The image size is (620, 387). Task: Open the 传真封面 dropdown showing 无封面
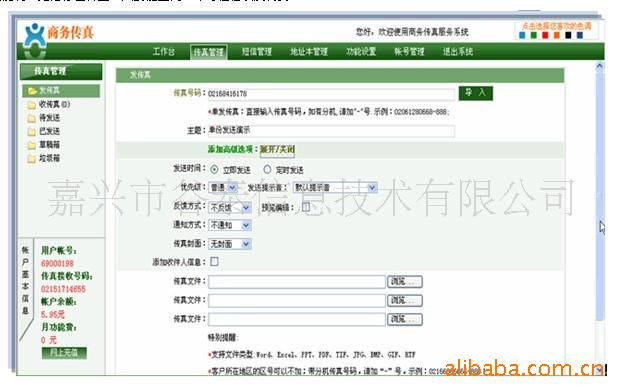click(230, 244)
